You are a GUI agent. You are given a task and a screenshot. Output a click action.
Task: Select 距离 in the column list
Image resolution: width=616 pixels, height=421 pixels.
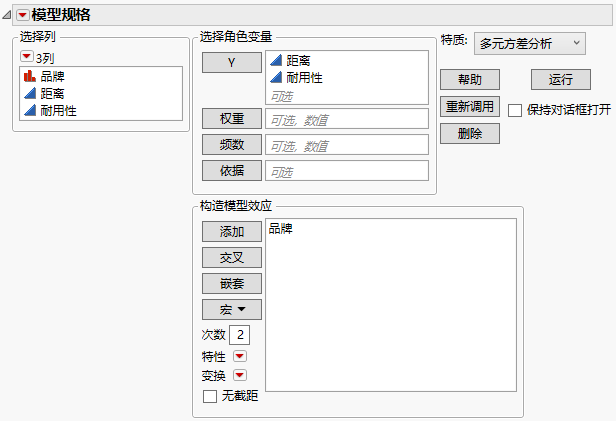pyautogui.click(x=52, y=93)
